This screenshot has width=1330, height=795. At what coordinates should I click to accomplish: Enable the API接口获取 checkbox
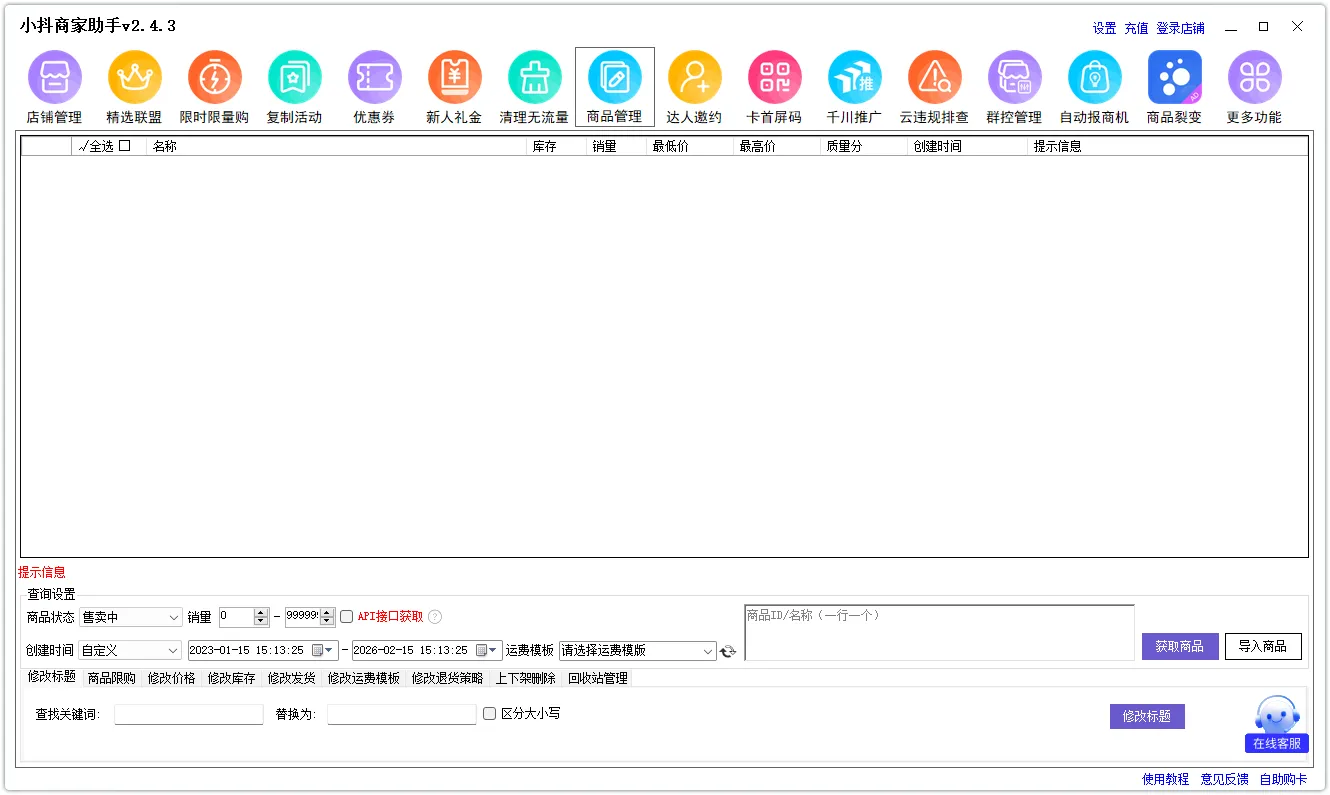pos(347,617)
